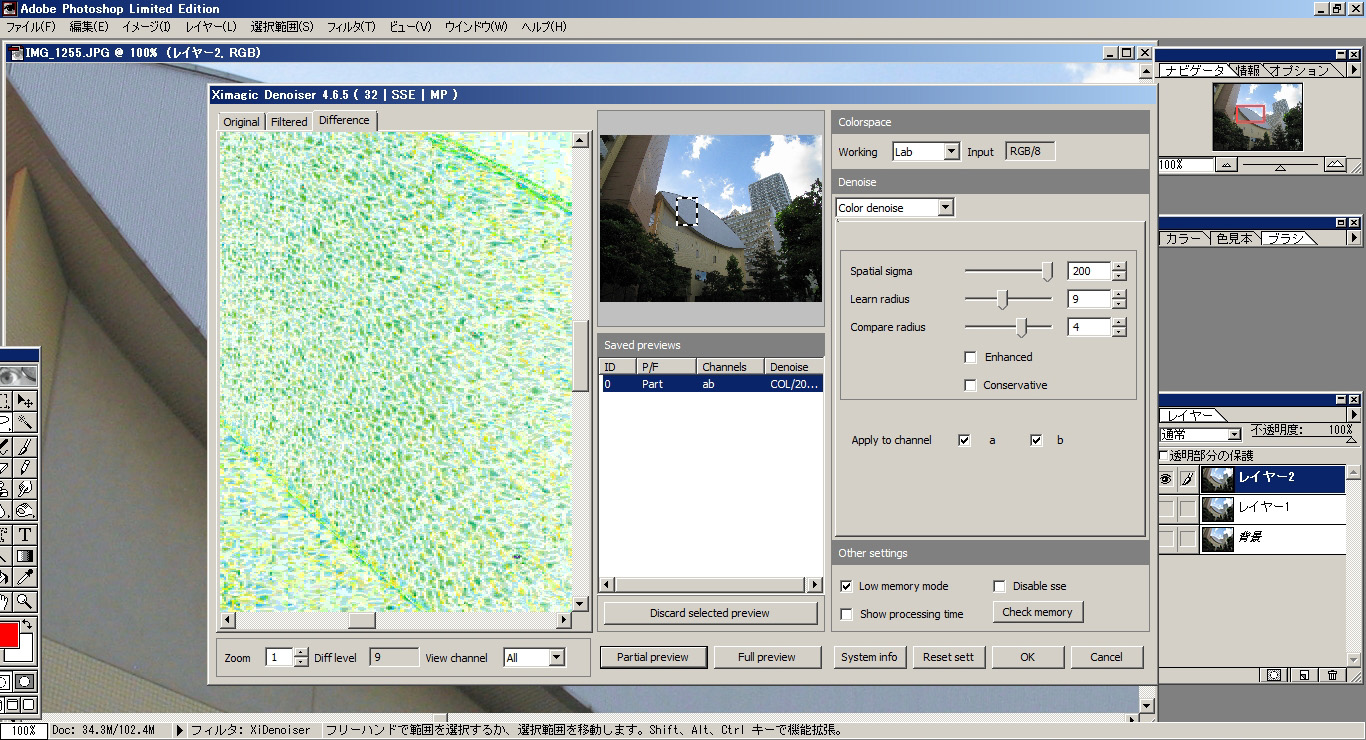Viewport: 1366px width, 740px height.
Task: Open the Navigator panel flyout menu arrow
Action: tap(1354, 70)
